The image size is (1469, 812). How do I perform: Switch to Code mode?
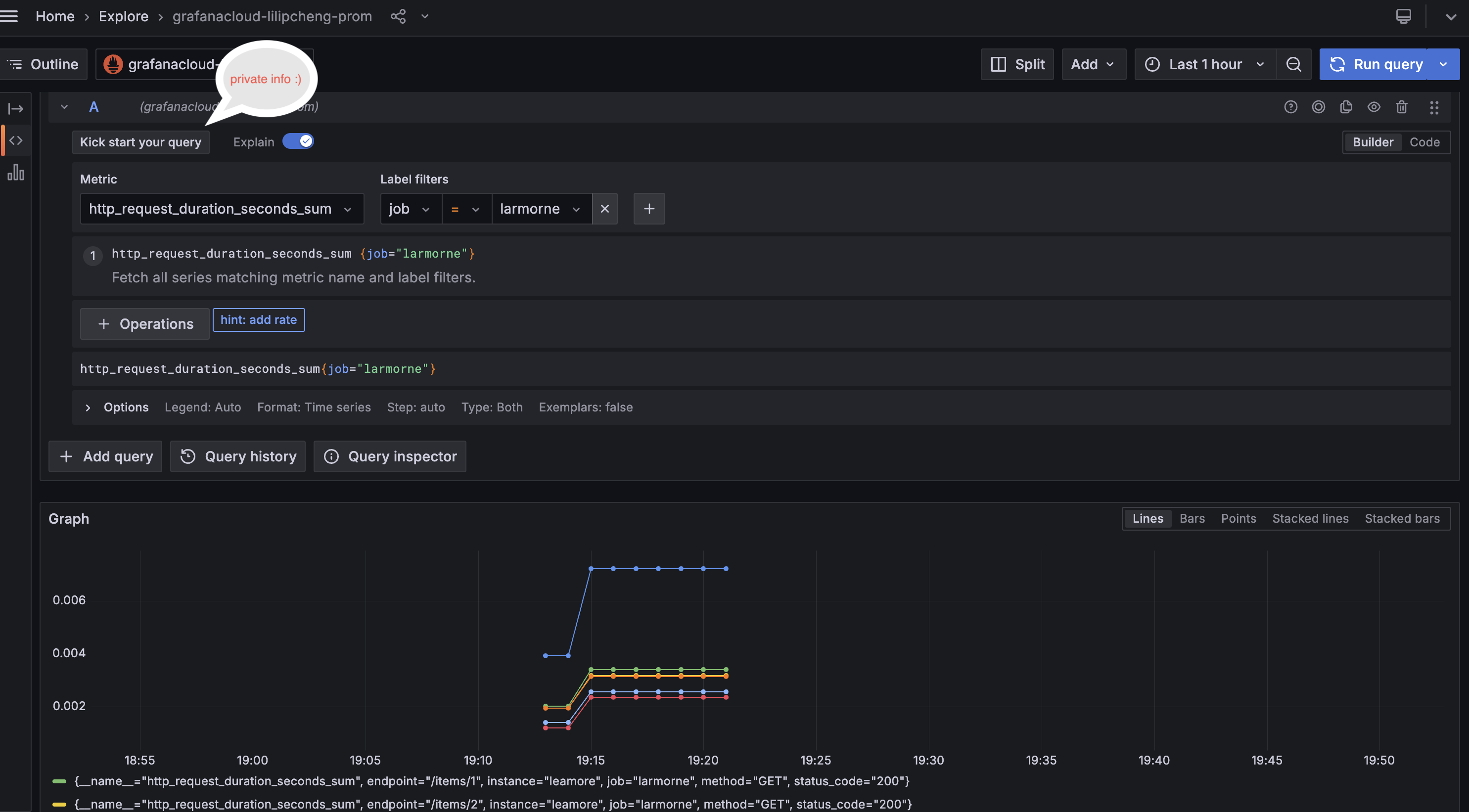coord(1424,142)
